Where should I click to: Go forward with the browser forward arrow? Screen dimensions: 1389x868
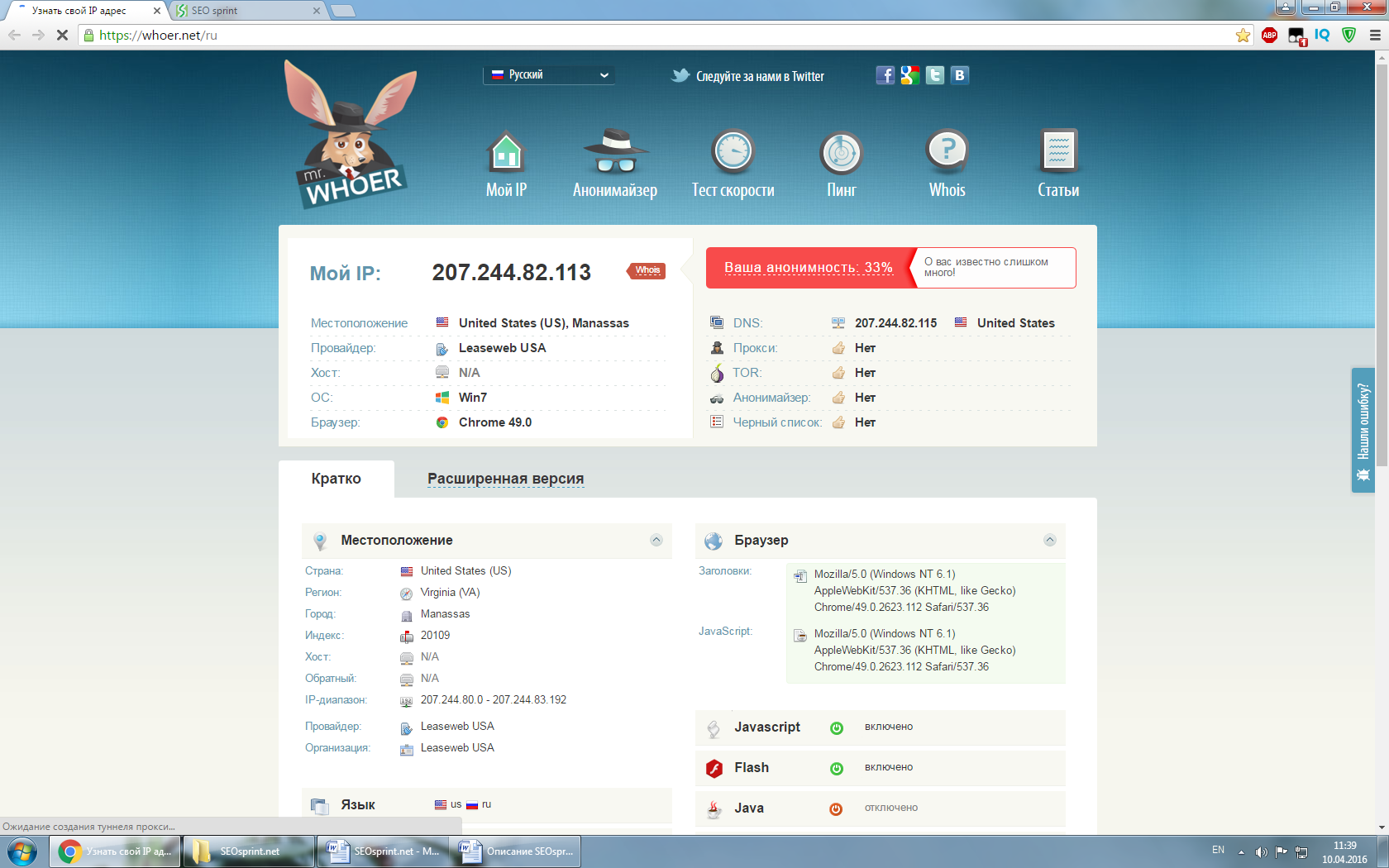click(38, 35)
